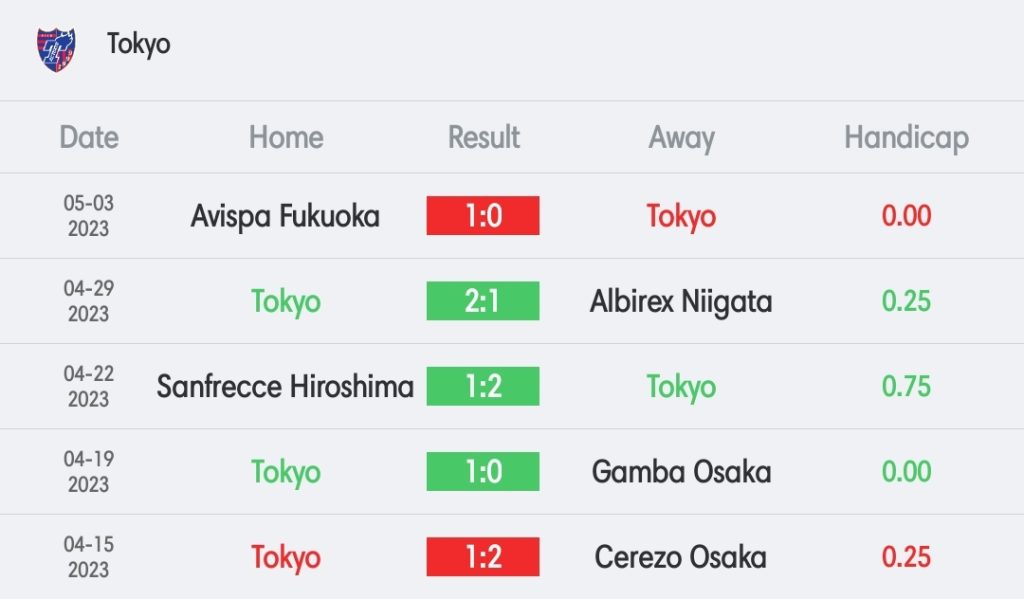Open Cerezo Osaka team page

tap(681, 557)
